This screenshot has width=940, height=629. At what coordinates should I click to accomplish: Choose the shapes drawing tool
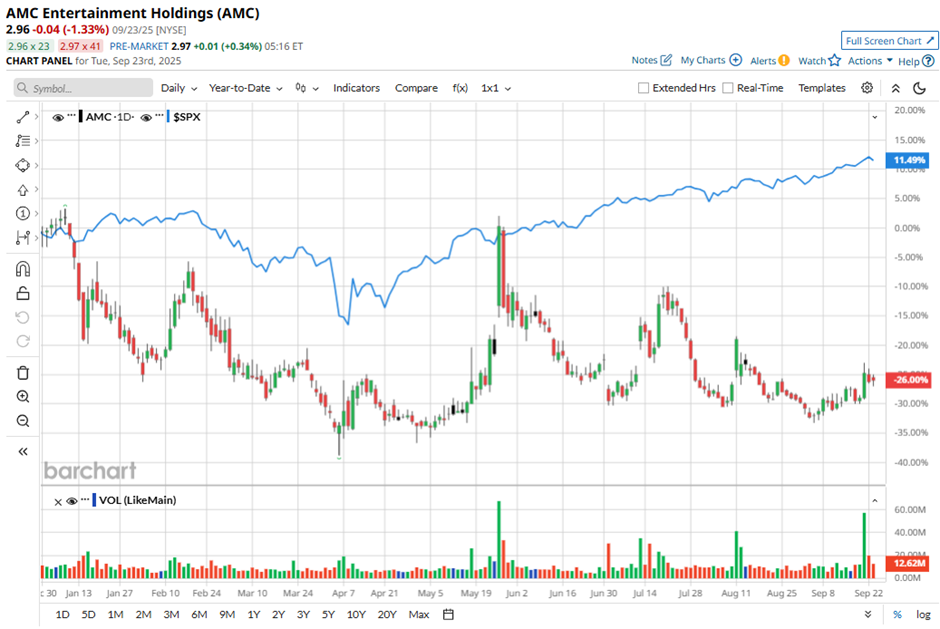(x=23, y=165)
